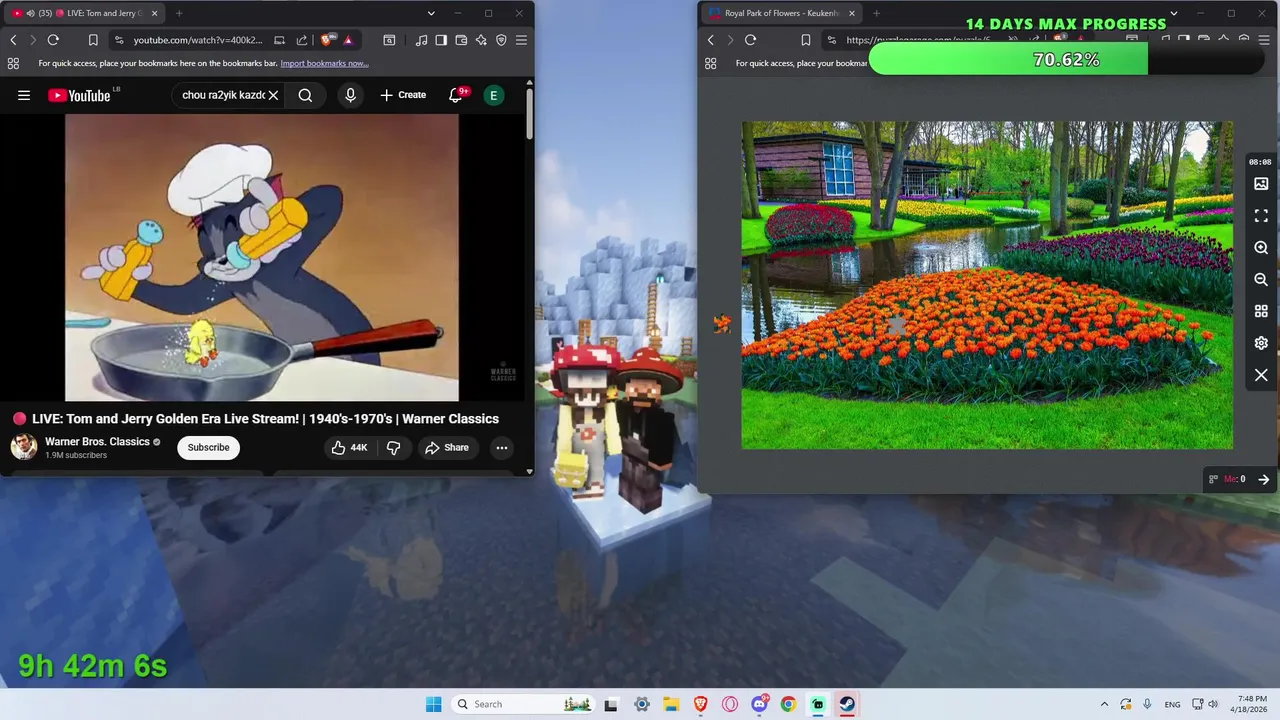
Task: Click Import bookmarks now link
Action: point(324,63)
